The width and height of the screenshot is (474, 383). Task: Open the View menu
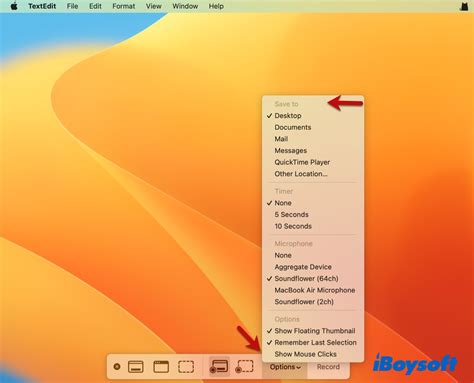[x=154, y=6]
